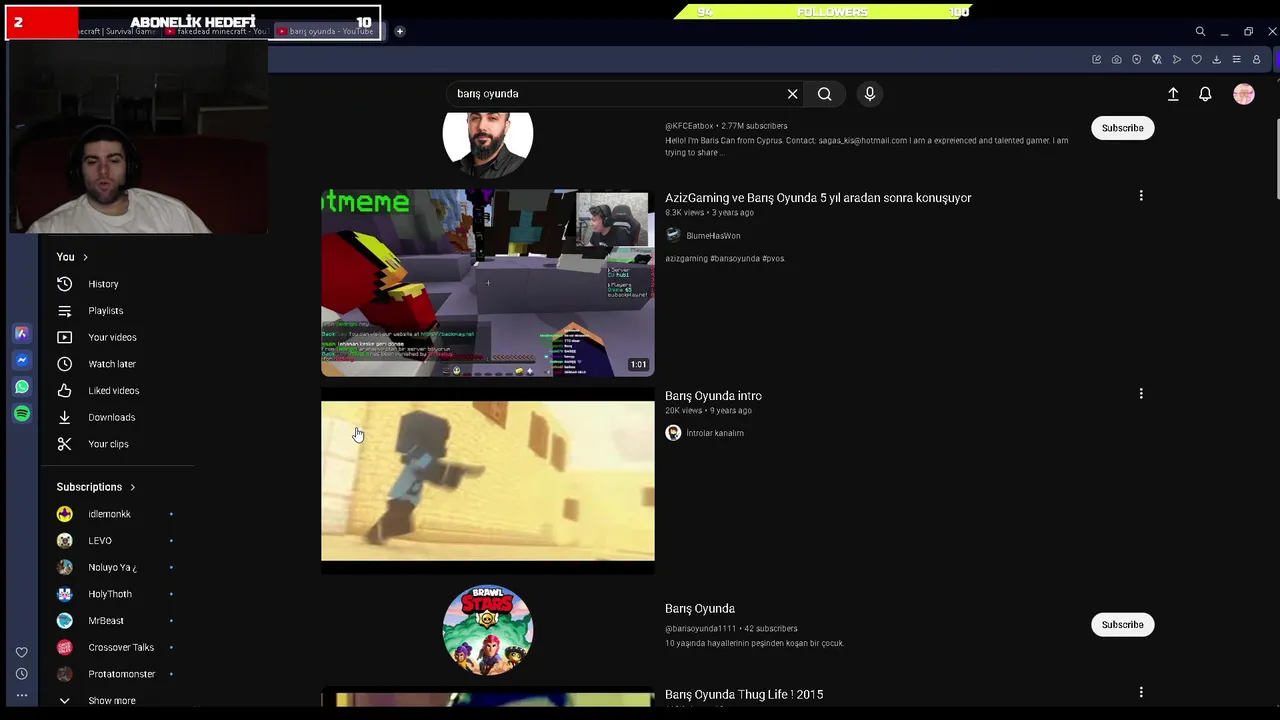
Task: Open MrBeast subscription
Action: (106, 621)
